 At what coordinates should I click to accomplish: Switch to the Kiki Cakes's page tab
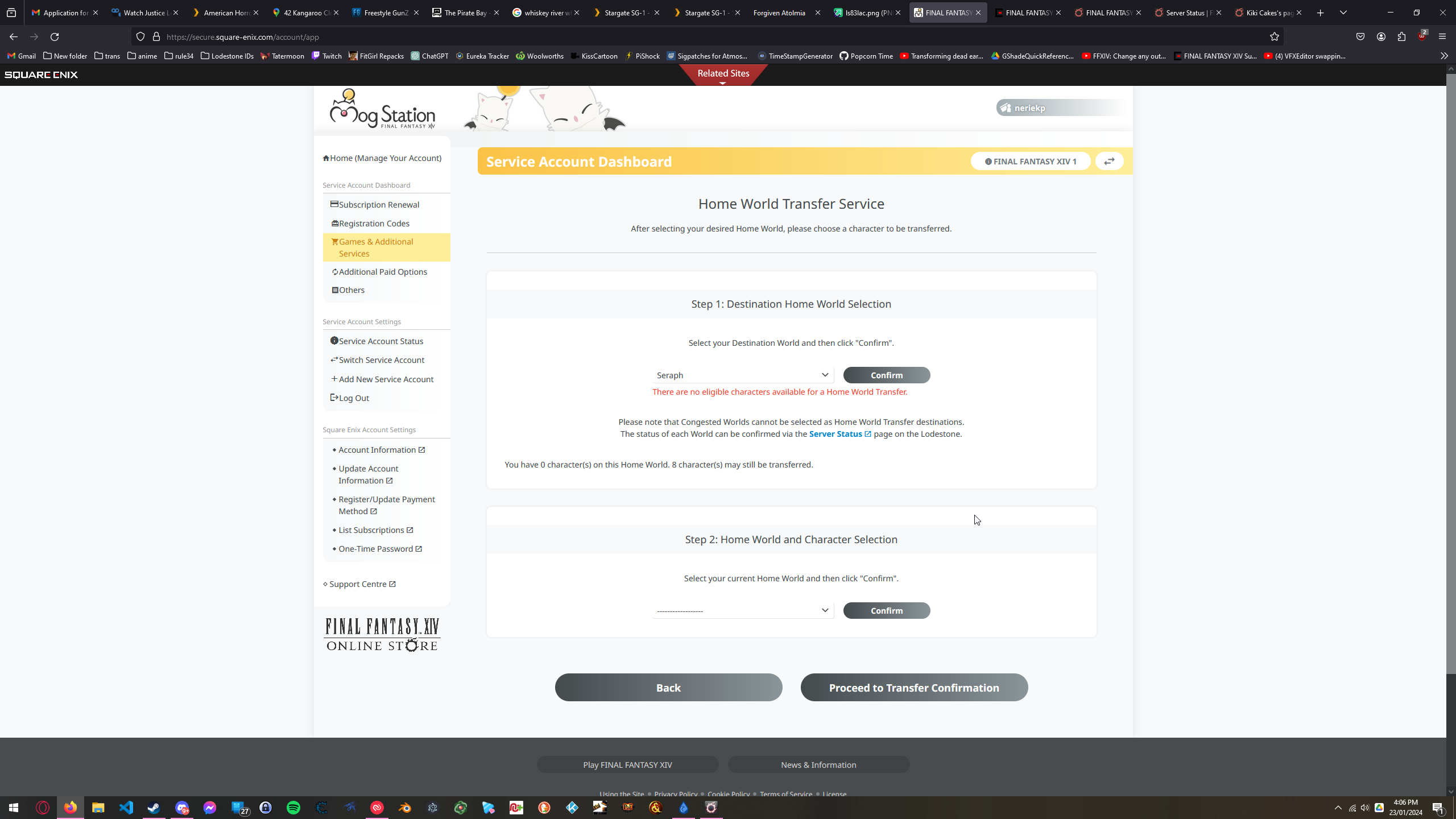pos(1268,13)
